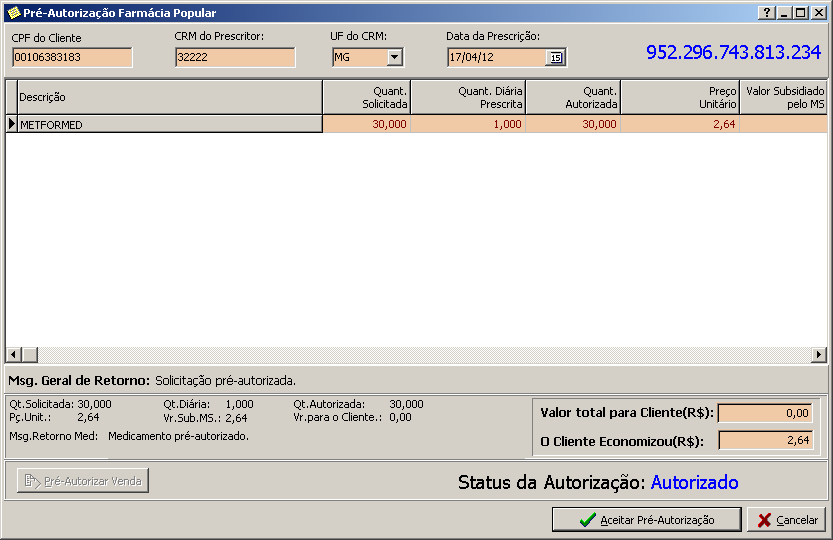Click the O Cliente Economizou value field
The height and width of the screenshot is (540, 833).
(x=766, y=440)
